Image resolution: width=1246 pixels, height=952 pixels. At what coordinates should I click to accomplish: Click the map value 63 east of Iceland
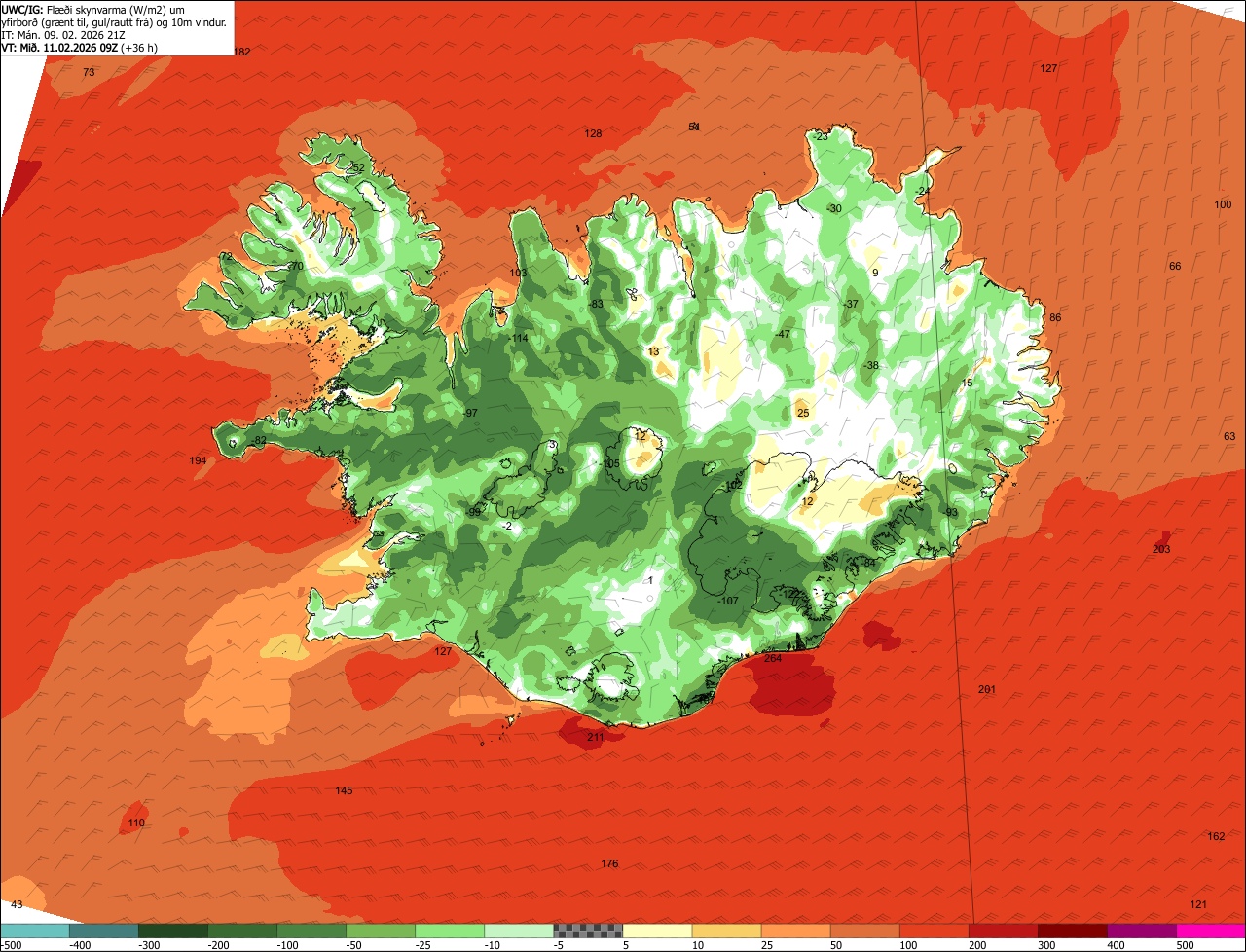tap(1229, 437)
